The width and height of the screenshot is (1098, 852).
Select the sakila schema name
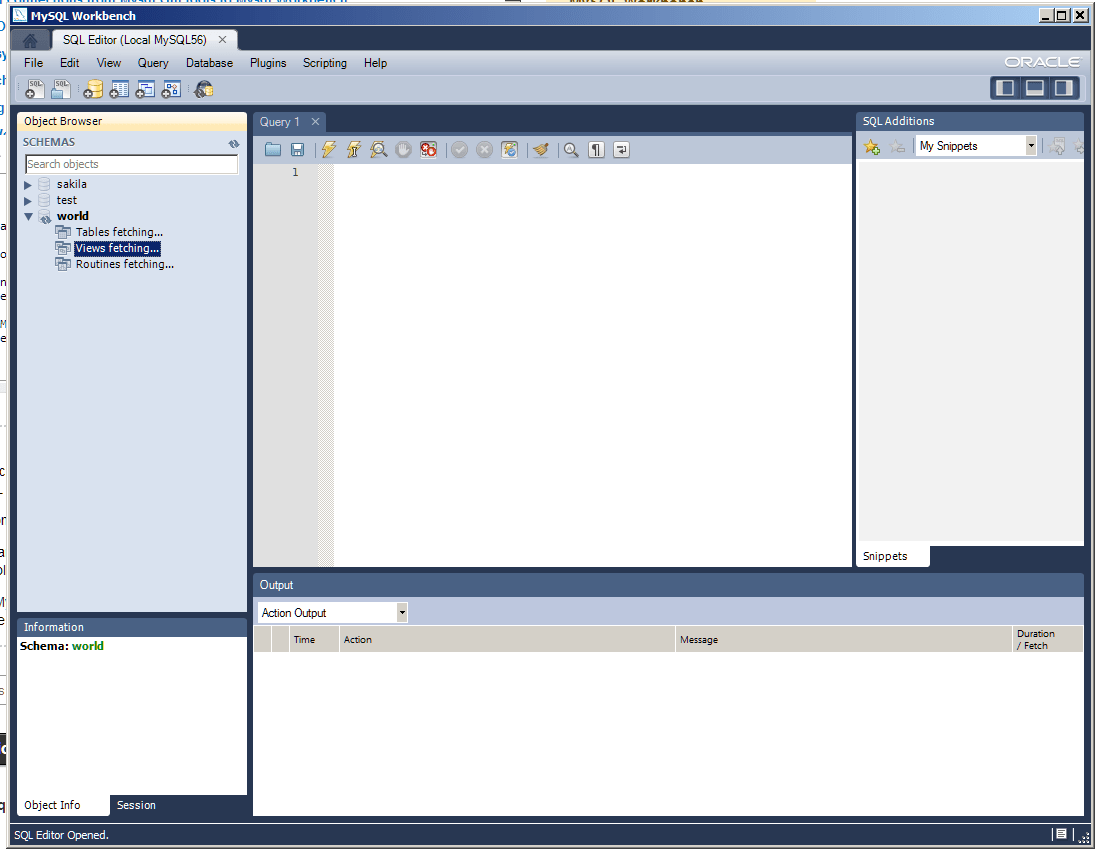tap(72, 184)
